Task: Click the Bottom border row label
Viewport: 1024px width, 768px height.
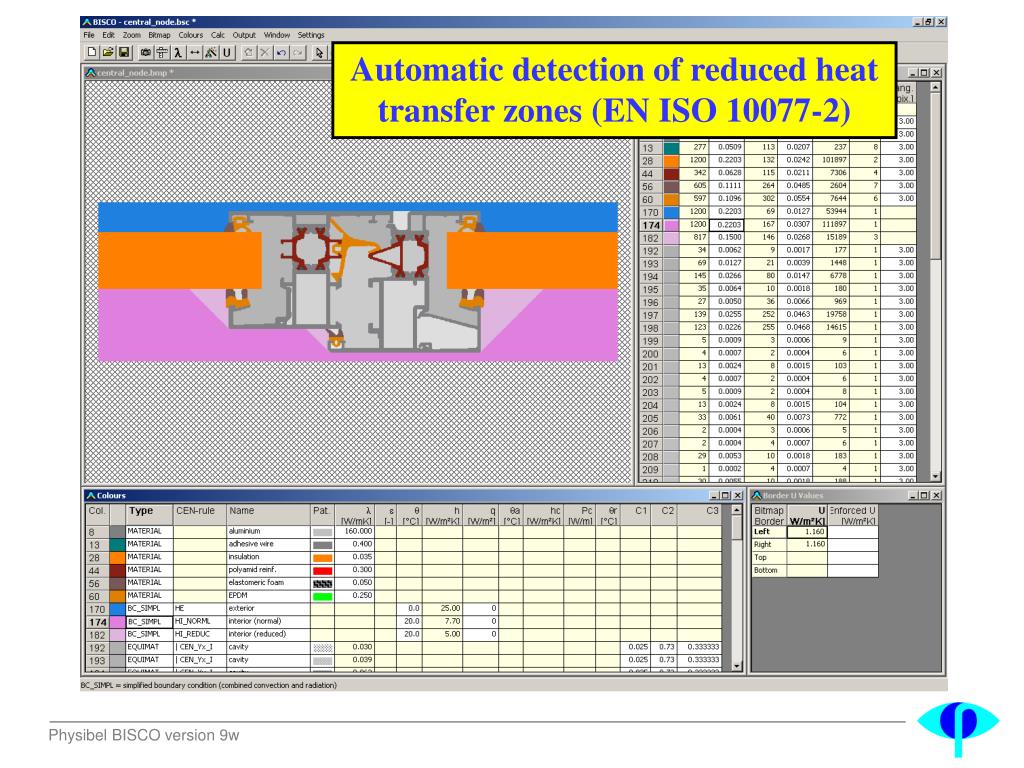Action: pos(769,571)
